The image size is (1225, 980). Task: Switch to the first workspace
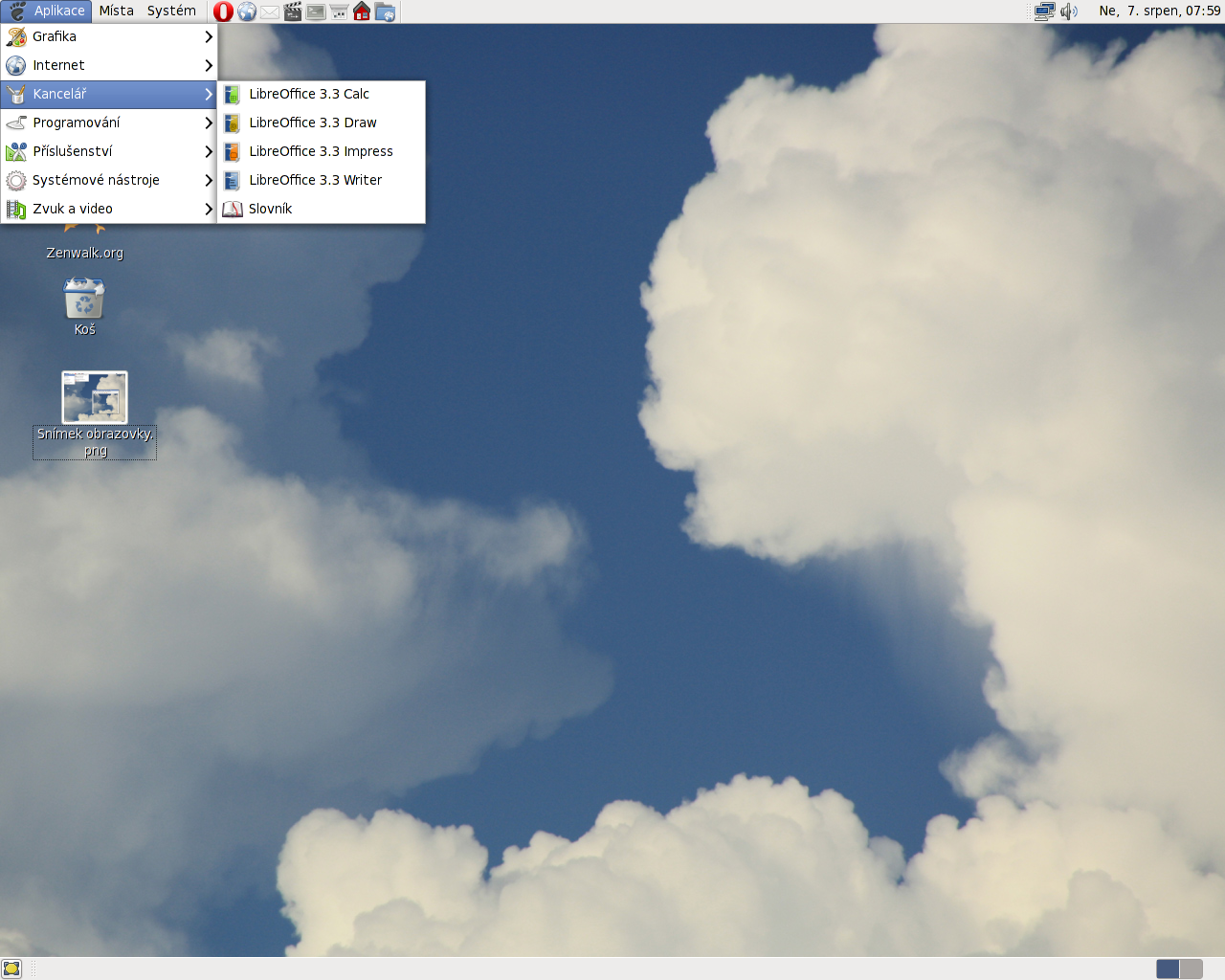(x=1168, y=969)
